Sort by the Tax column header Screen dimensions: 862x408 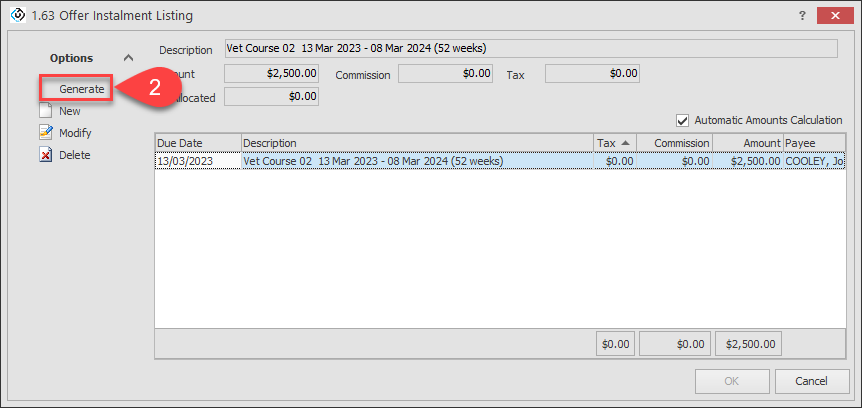(x=612, y=143)
